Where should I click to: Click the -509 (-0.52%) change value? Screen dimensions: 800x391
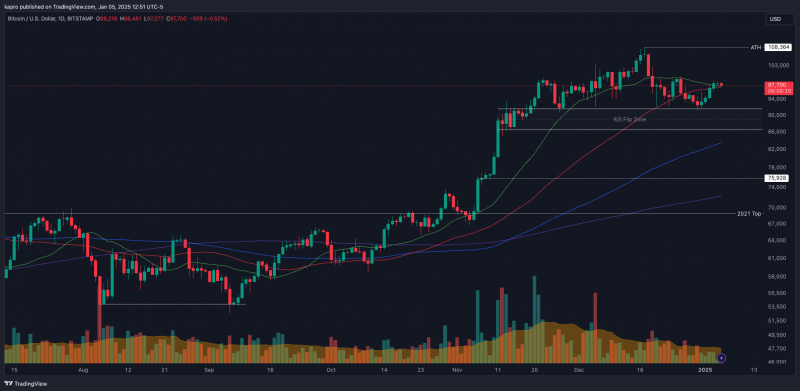pyautogui.click(x=209, y=18)
